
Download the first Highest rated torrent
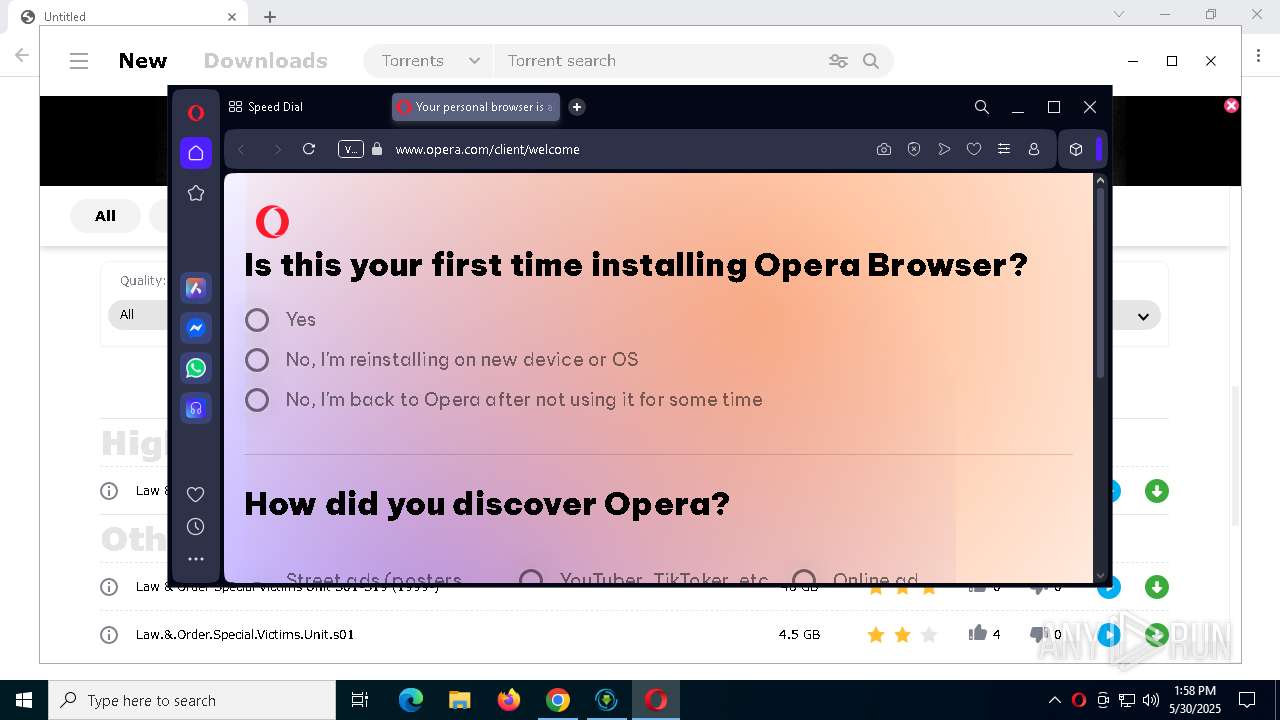point(1157,491)
